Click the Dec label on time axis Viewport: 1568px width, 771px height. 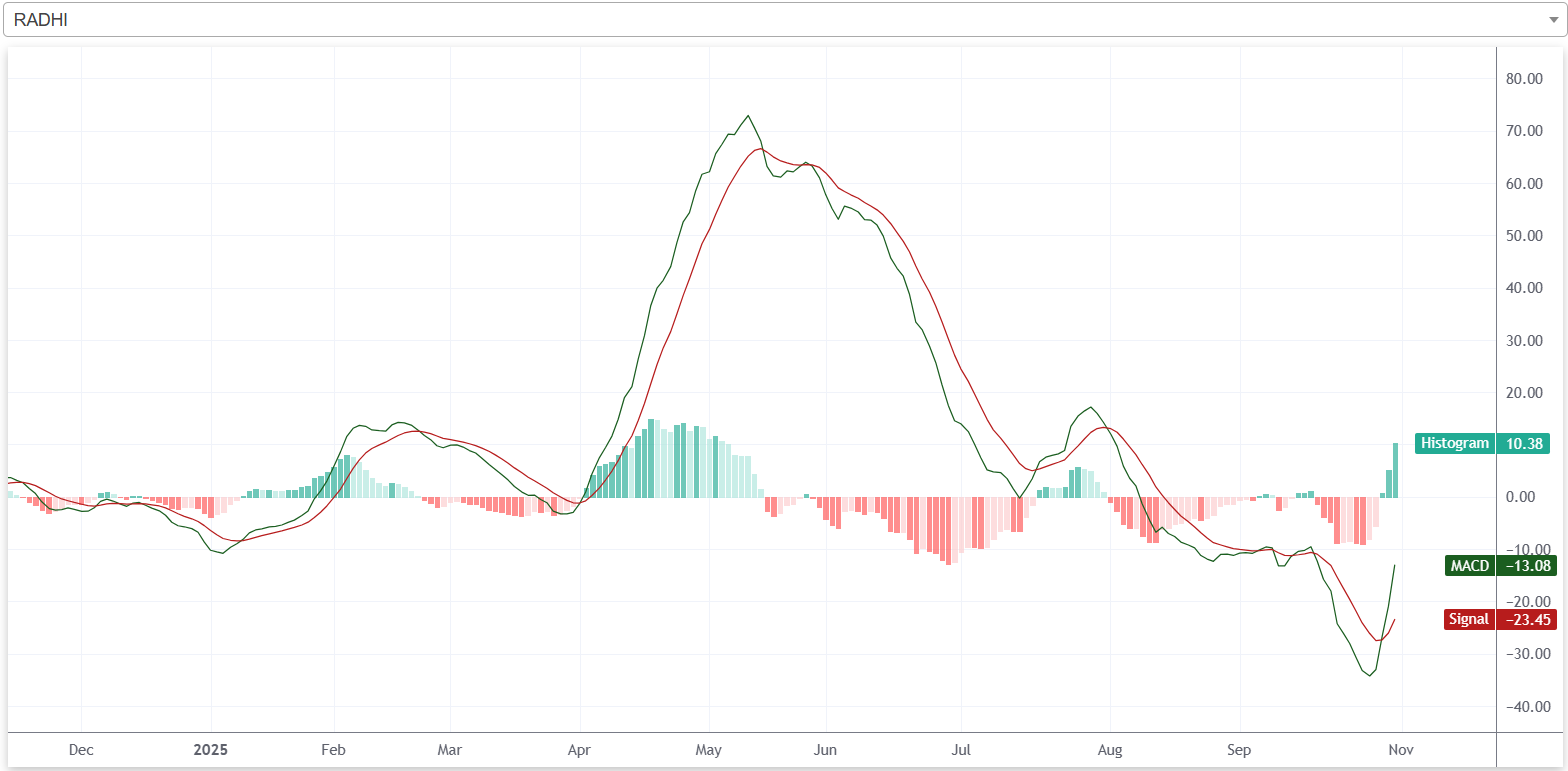tap(81, 749)
